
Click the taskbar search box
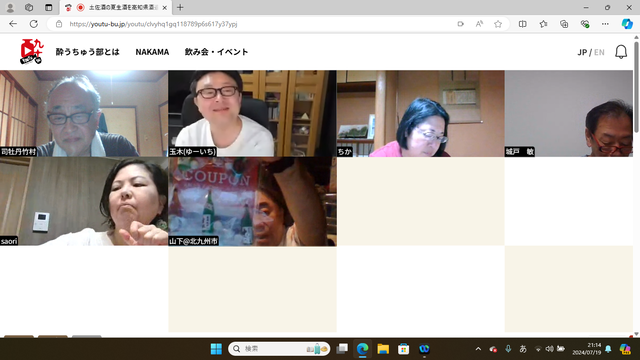[279, 349]
